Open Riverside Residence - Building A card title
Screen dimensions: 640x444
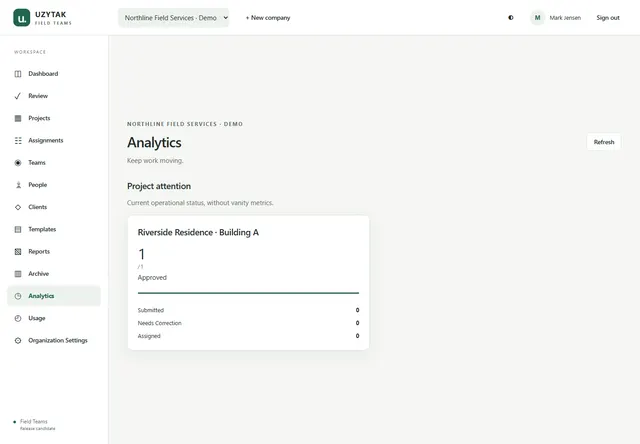click(198, 232)
